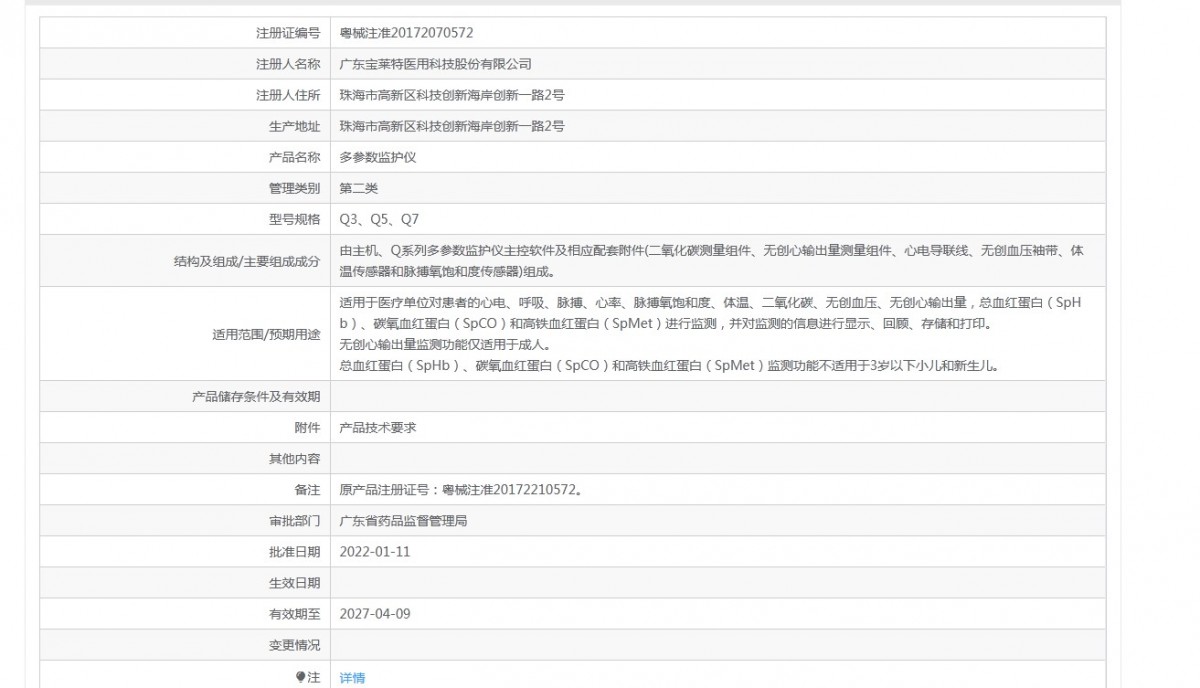Click the 型号规格 row label
The width and height of the screenshot is (1200, 688).
pyautogui.click(x=294, y=219)
